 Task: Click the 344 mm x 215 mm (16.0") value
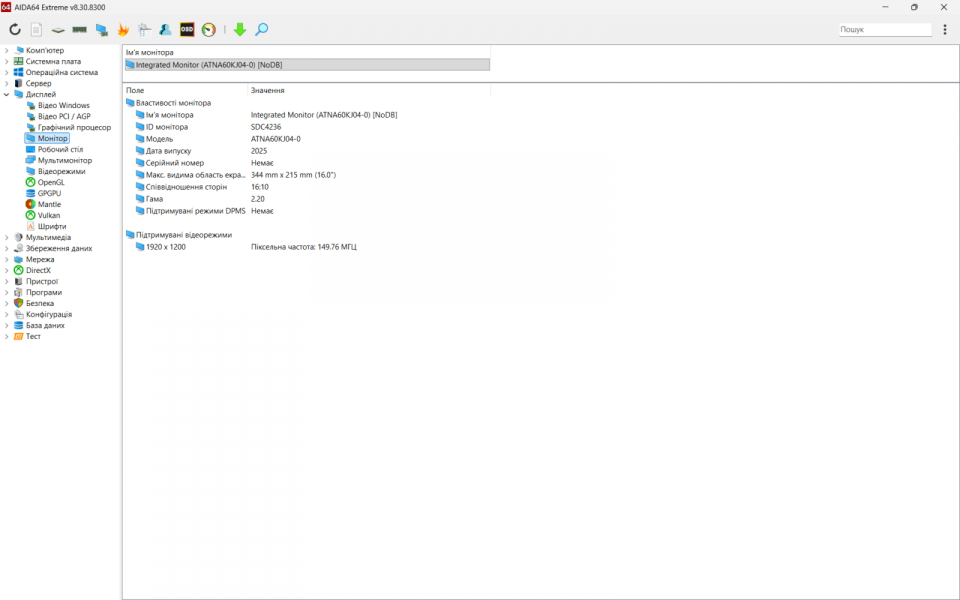pyautogui.click(x=293, y=175)
